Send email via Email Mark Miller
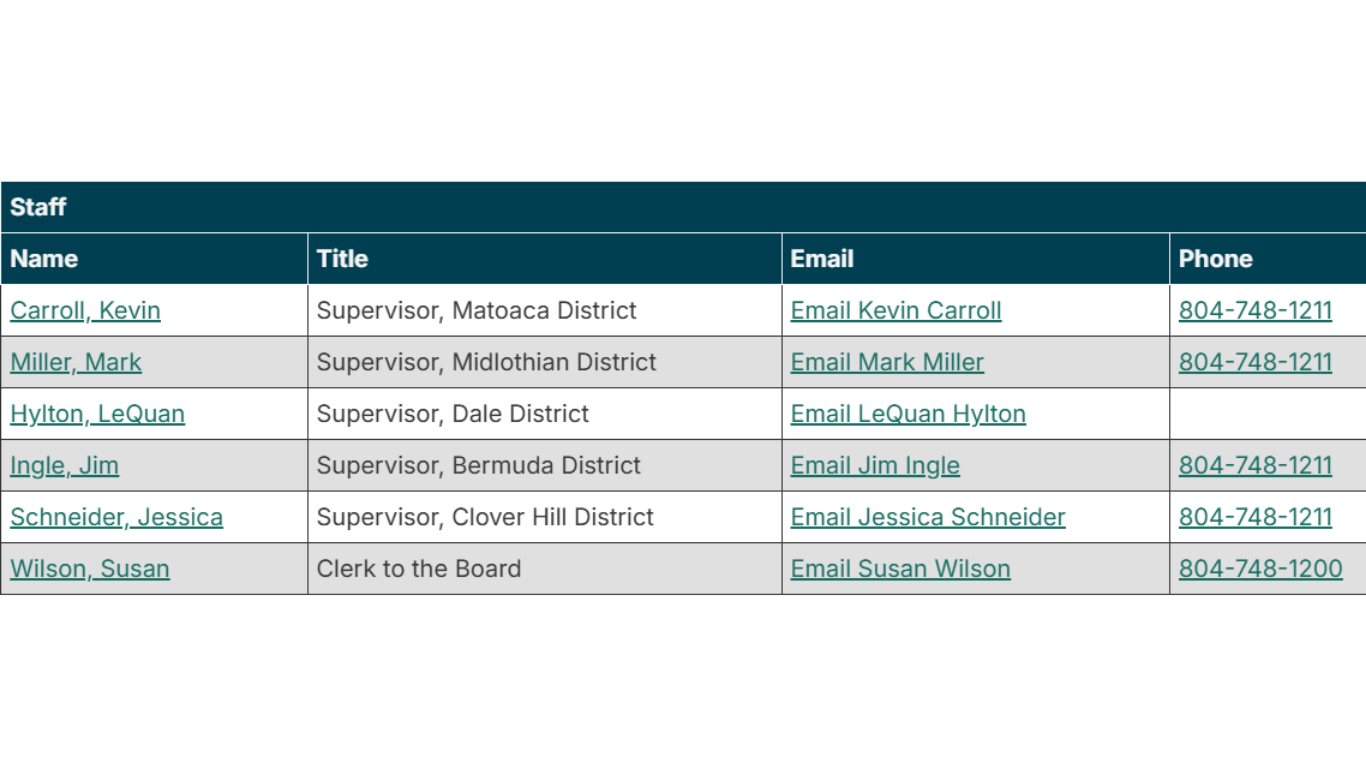Screen dimensions: 1366x768 [x=887, y=362]
